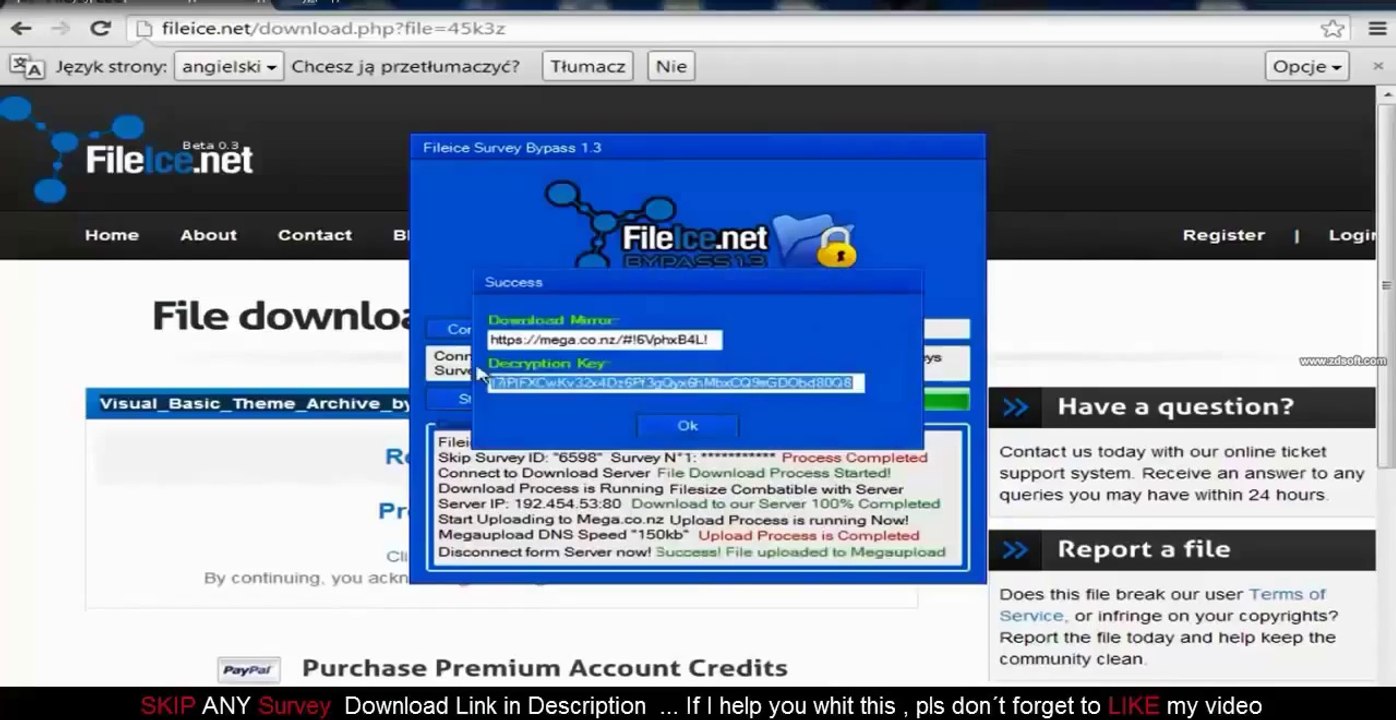This screenshot has width=1396, height=720.
Task: Click 'Server IP: 192.454.53:80' log line
Action: click(x=528, y=504)
